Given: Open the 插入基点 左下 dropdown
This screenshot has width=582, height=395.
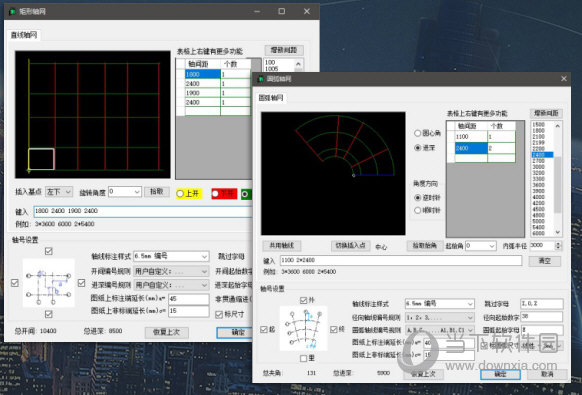Looking at the screenshot, I should tap(59, 192).
